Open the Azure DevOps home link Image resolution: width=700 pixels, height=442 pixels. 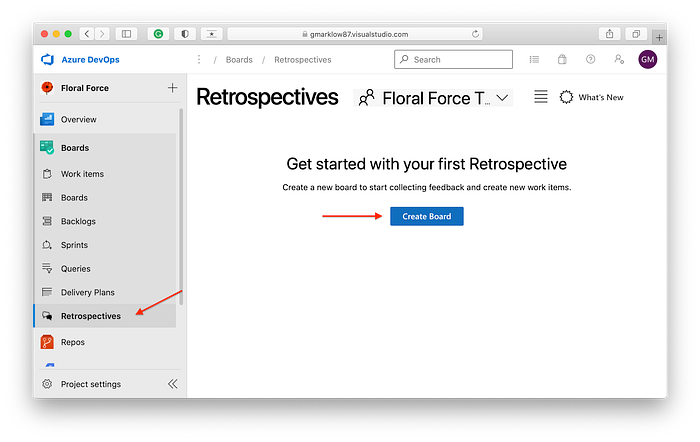click(x=90, y=59)
